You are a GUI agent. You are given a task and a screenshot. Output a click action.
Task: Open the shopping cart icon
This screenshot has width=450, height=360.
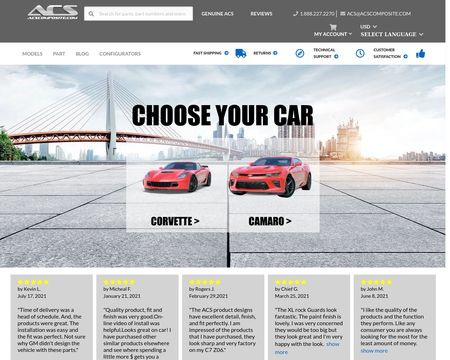333,27
